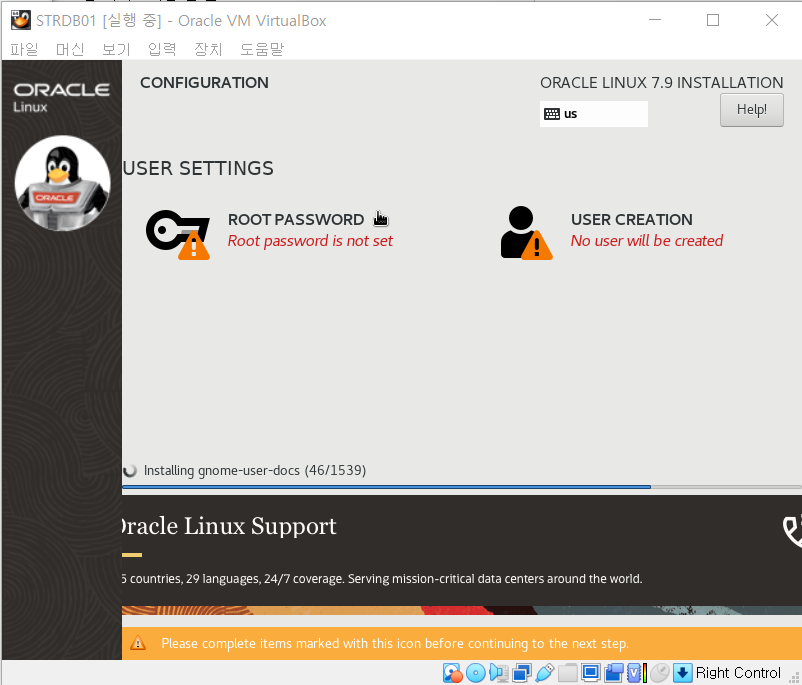Viewport: 802px width, 685px height.
Task: Click the installation progress bar
Action: click(462, 487)
